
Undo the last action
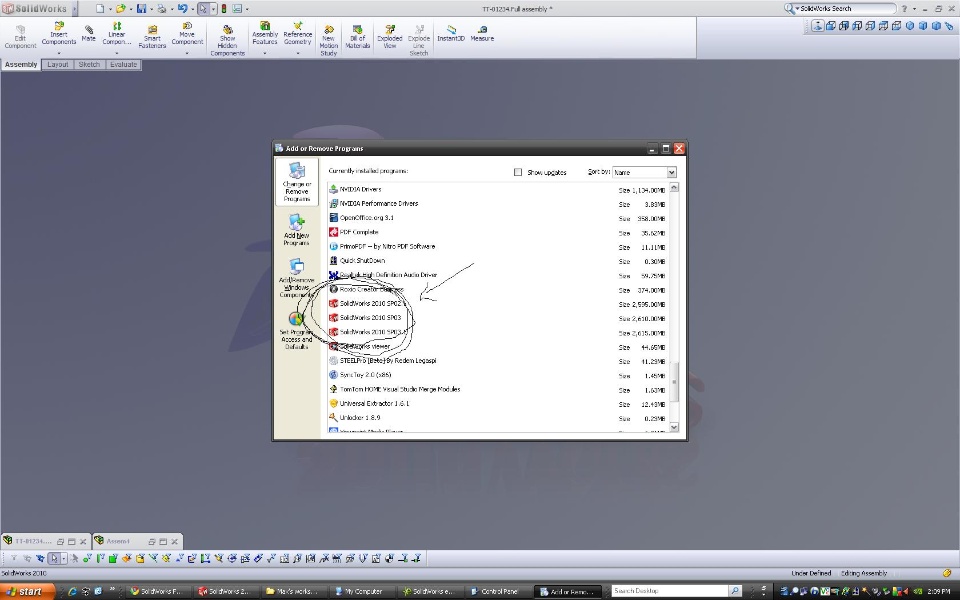[x=182, y=9]
